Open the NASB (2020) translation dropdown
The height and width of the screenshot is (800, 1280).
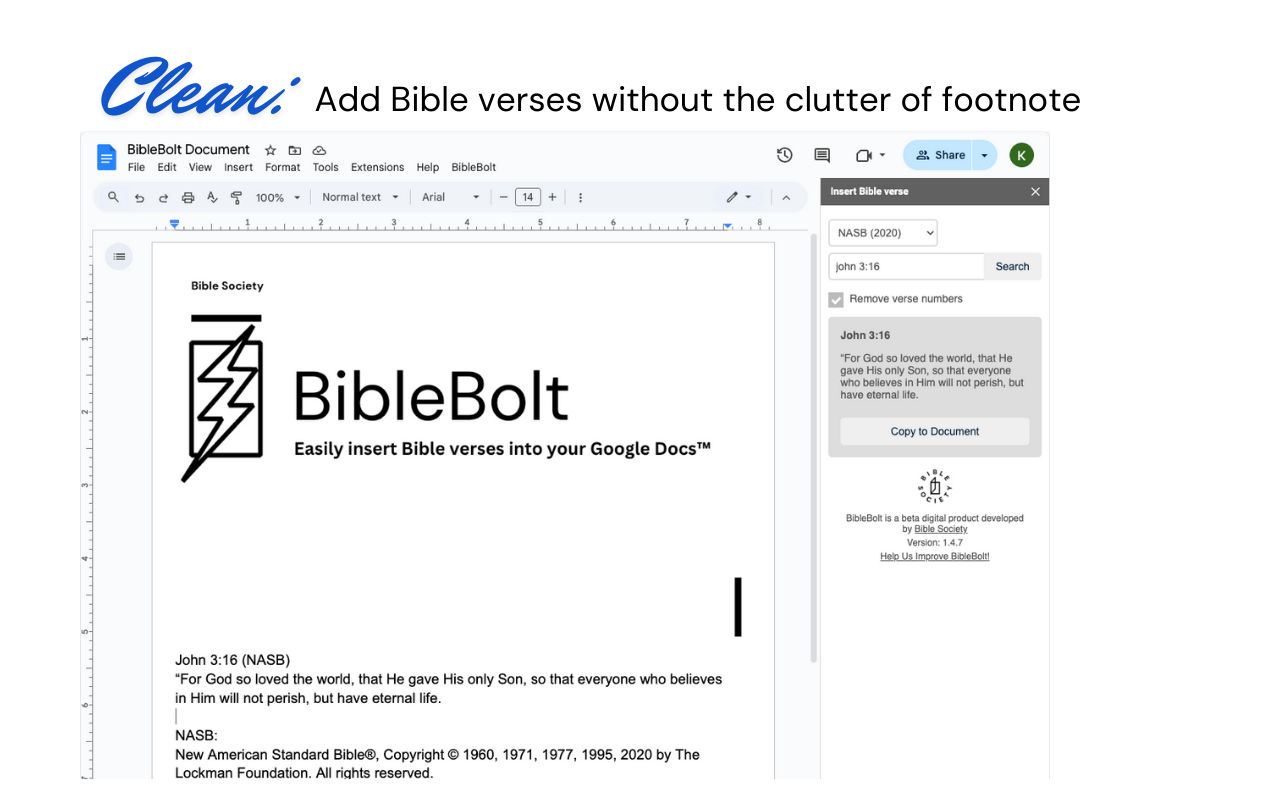pyautogui.click(x=883, y=233)
